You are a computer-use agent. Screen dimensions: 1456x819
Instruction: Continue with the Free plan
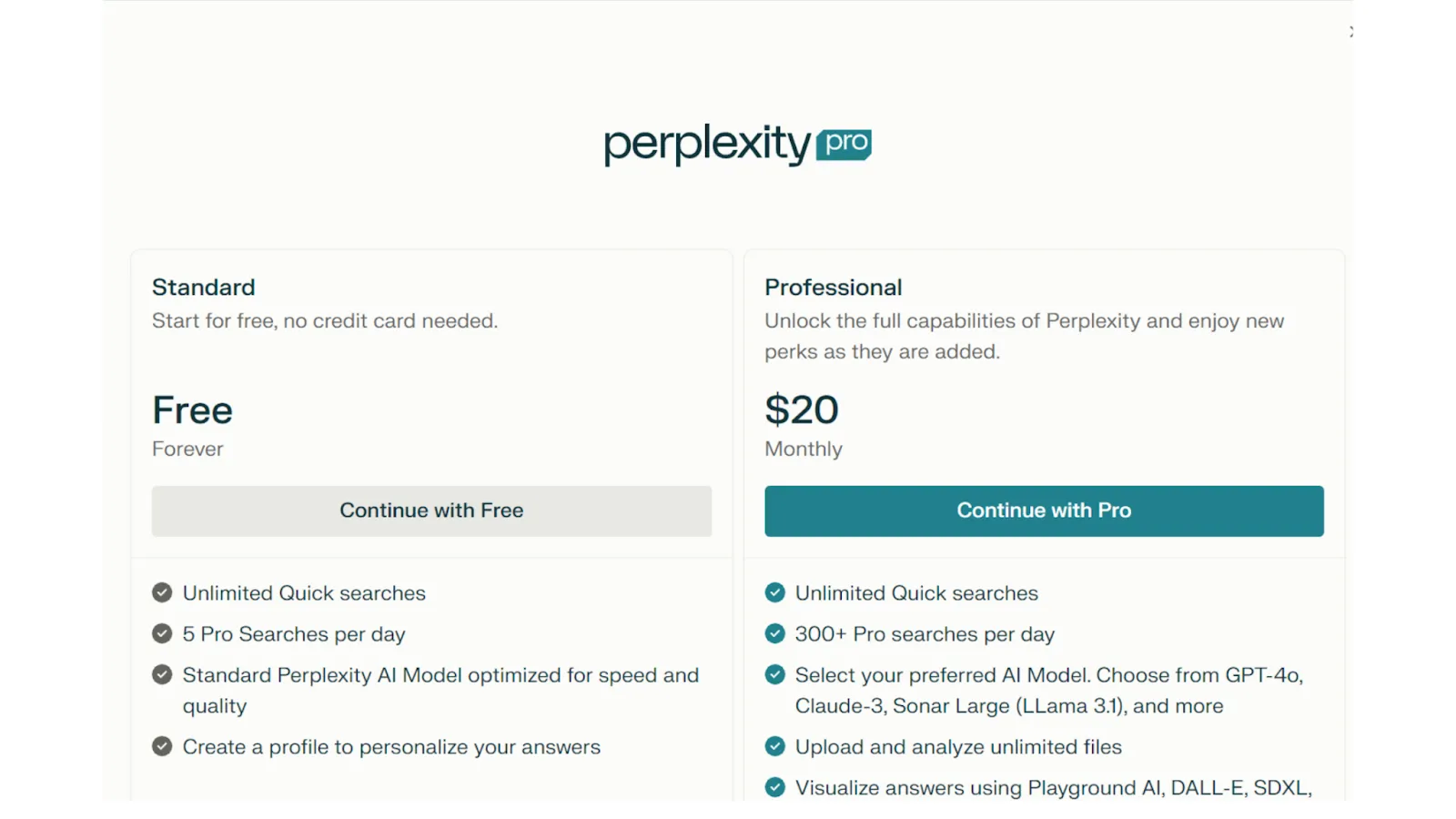(431, 511)
